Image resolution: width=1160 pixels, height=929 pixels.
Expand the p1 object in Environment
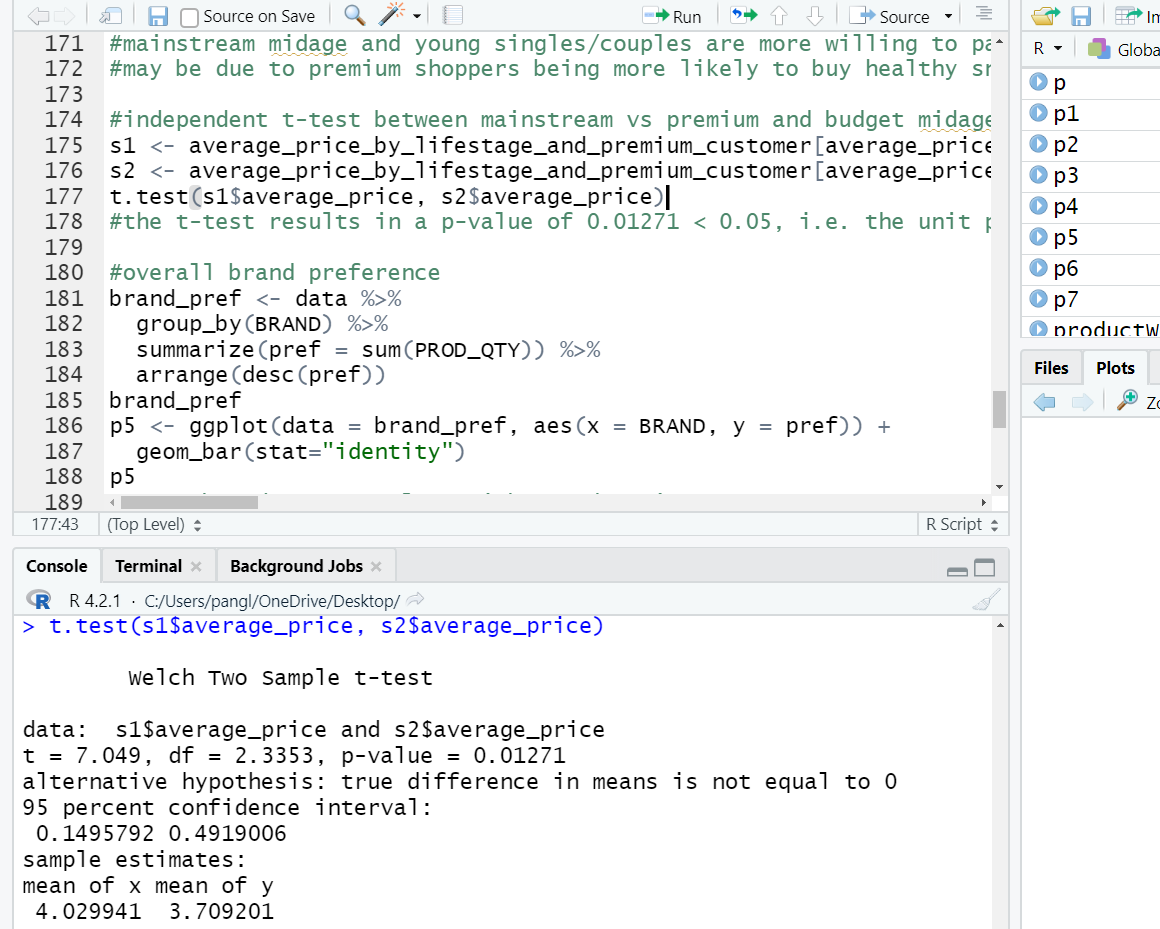pos(1038,114)
